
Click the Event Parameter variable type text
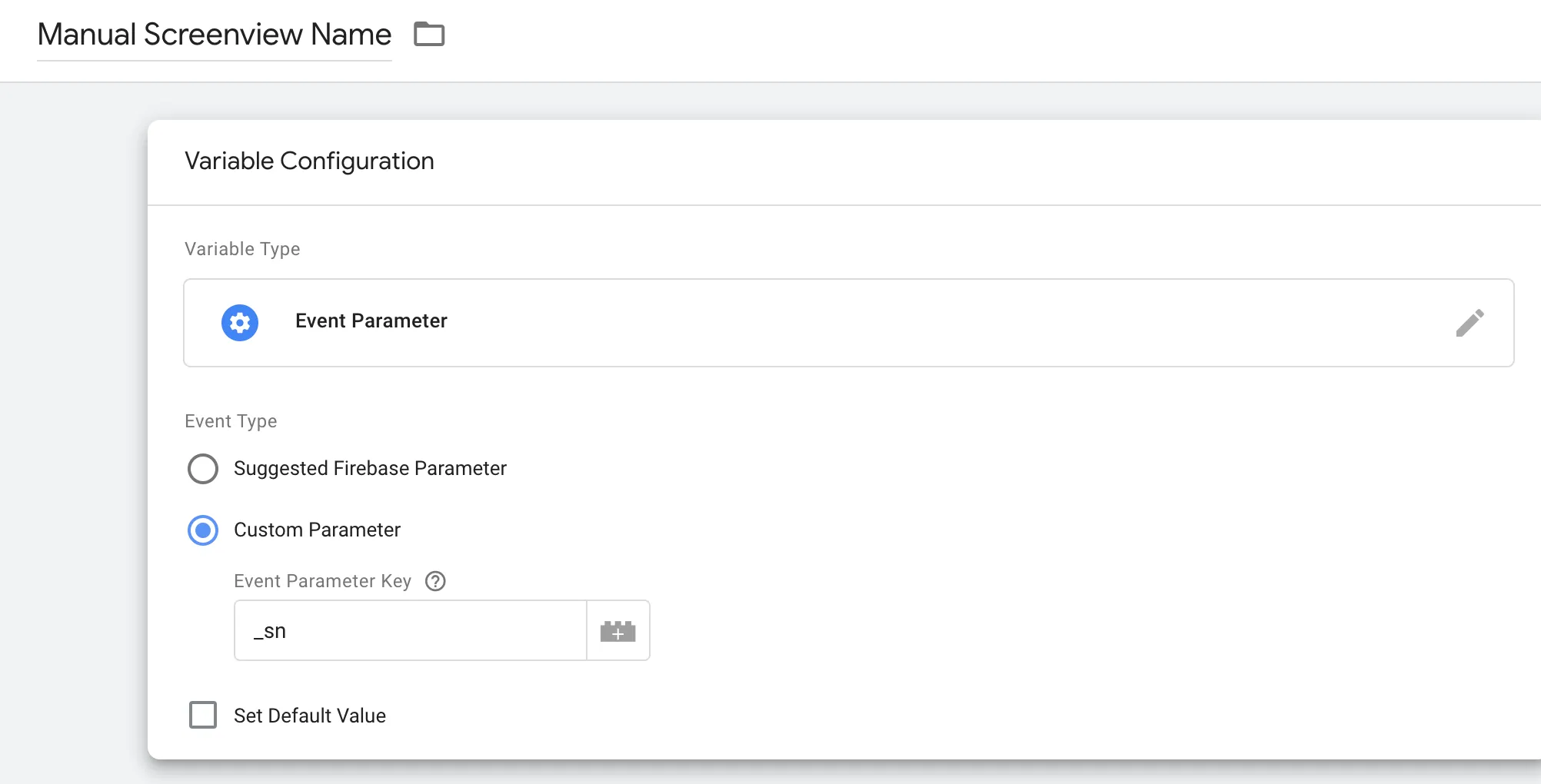point(371,321)
